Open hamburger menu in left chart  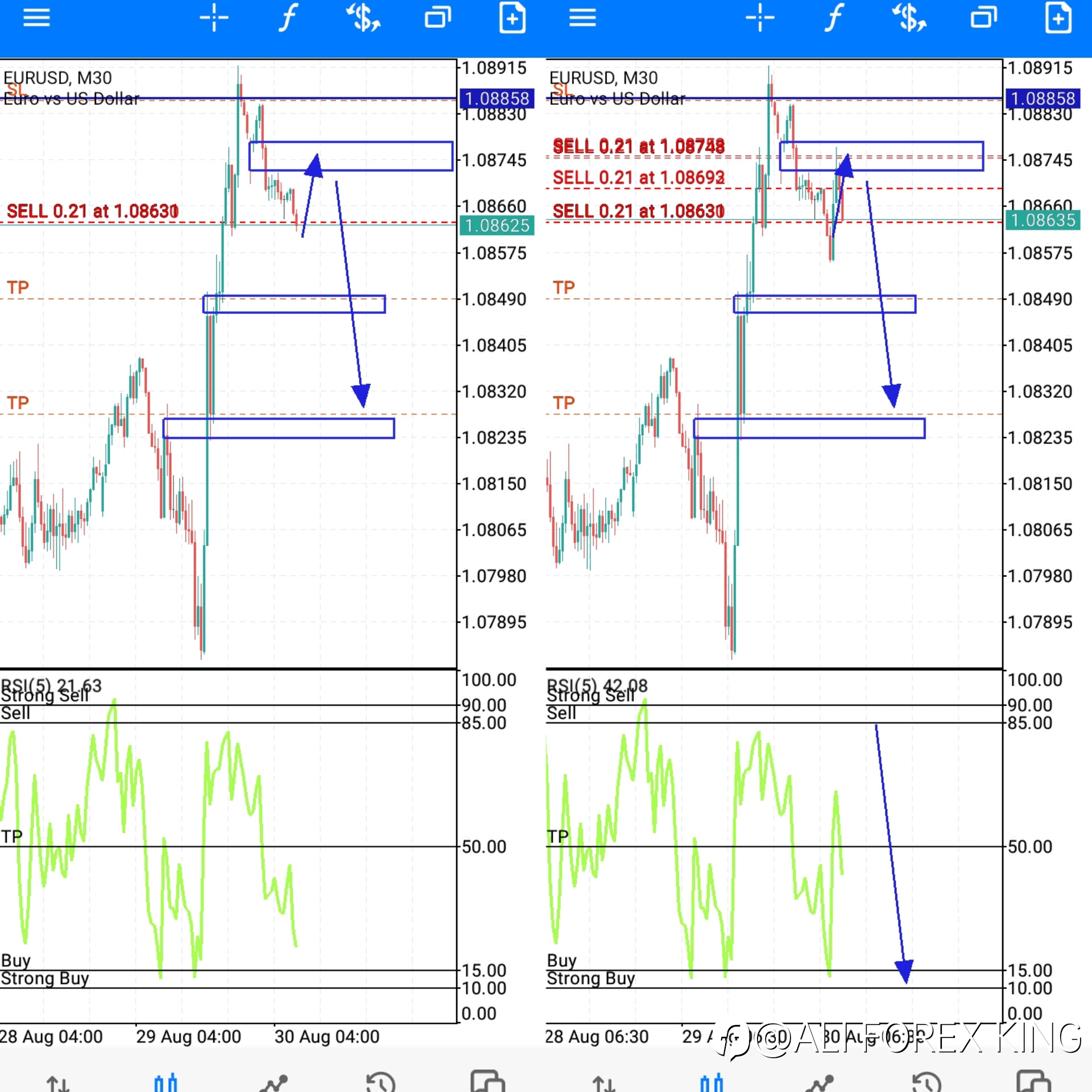pos(36,18)
